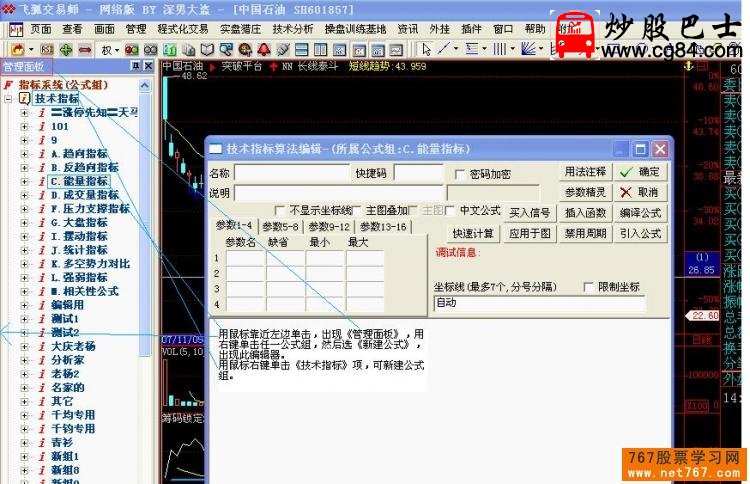Click the green plus toolbar icon
The width and height of the screenshot is (750, 484).
[x=66, y=49]
